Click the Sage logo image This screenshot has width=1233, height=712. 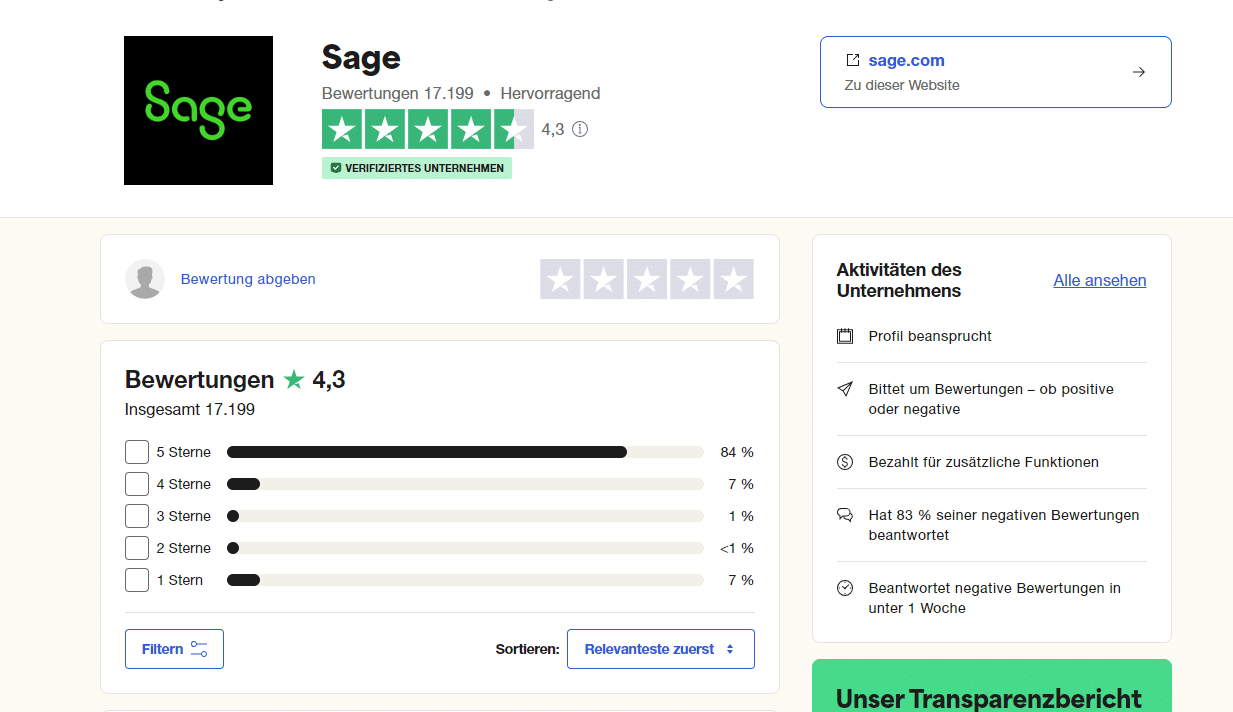[x=198, y=110]
